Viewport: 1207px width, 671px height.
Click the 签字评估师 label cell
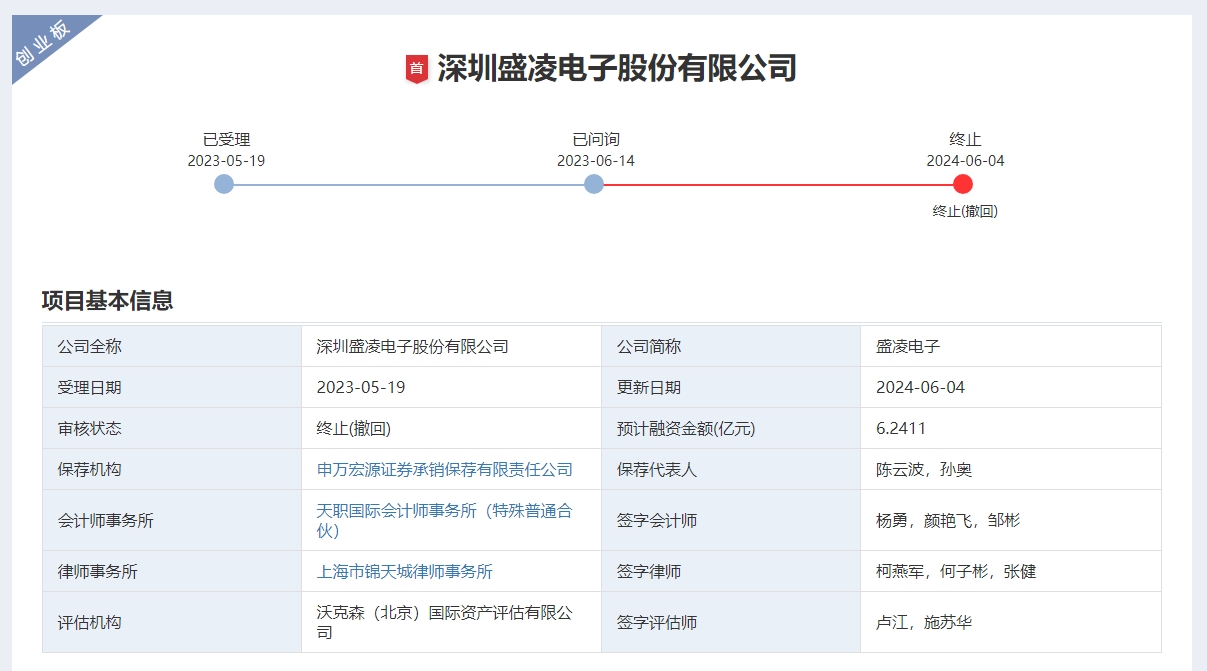[x=731, y=623]
